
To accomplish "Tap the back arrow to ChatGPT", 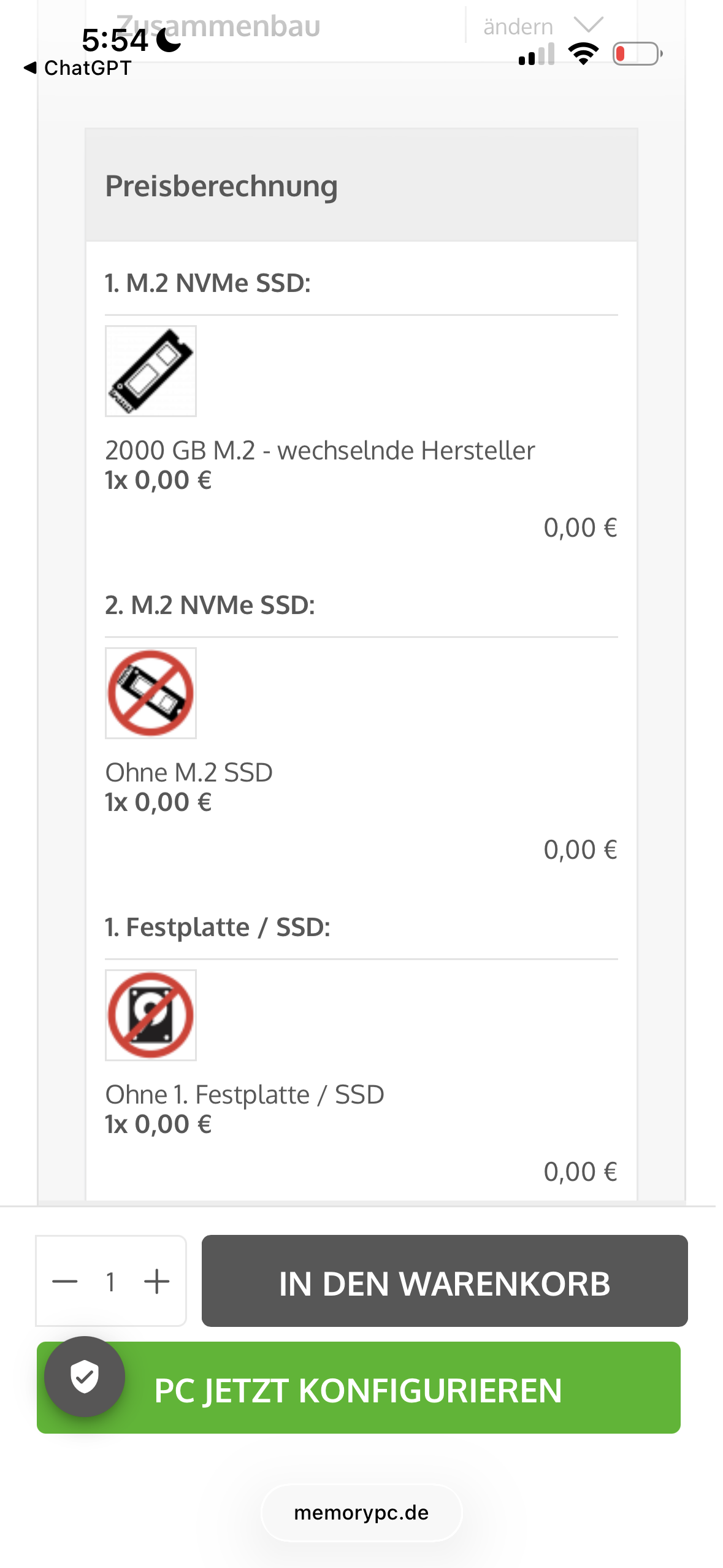I will click(31, 67).
